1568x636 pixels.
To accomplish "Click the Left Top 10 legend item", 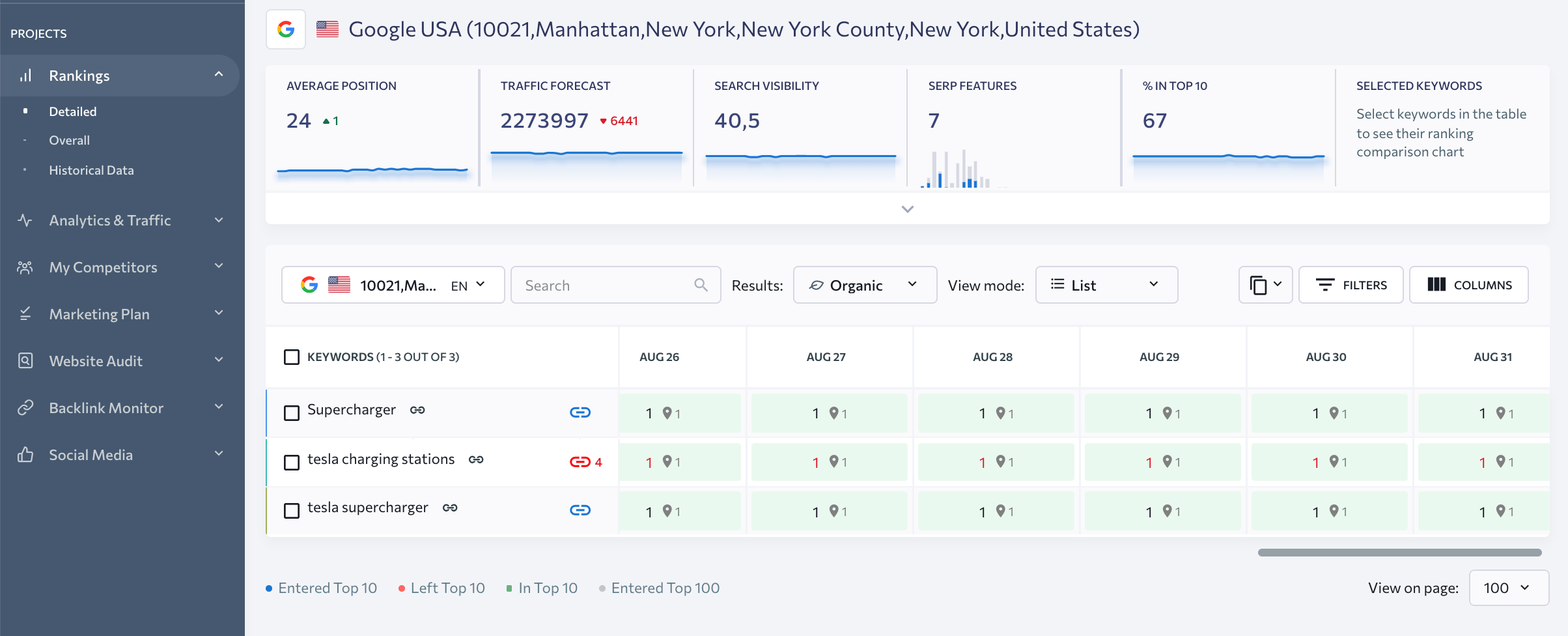I will pos(442,588).
